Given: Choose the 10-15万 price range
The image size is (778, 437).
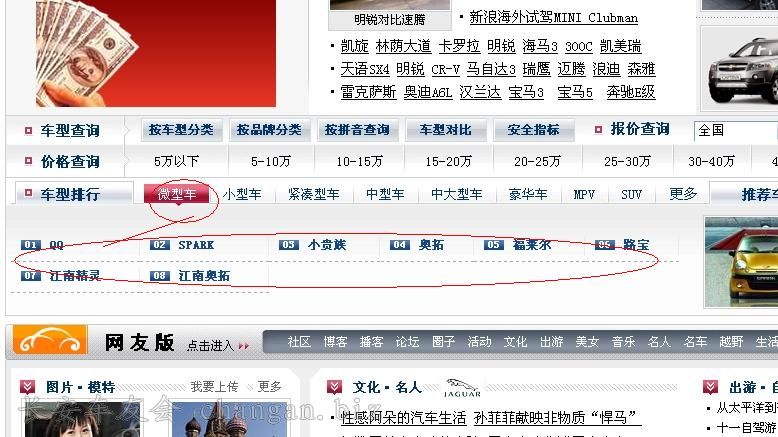Looking at the screenshot, I should pyautogui.click(x=359, y=161).
